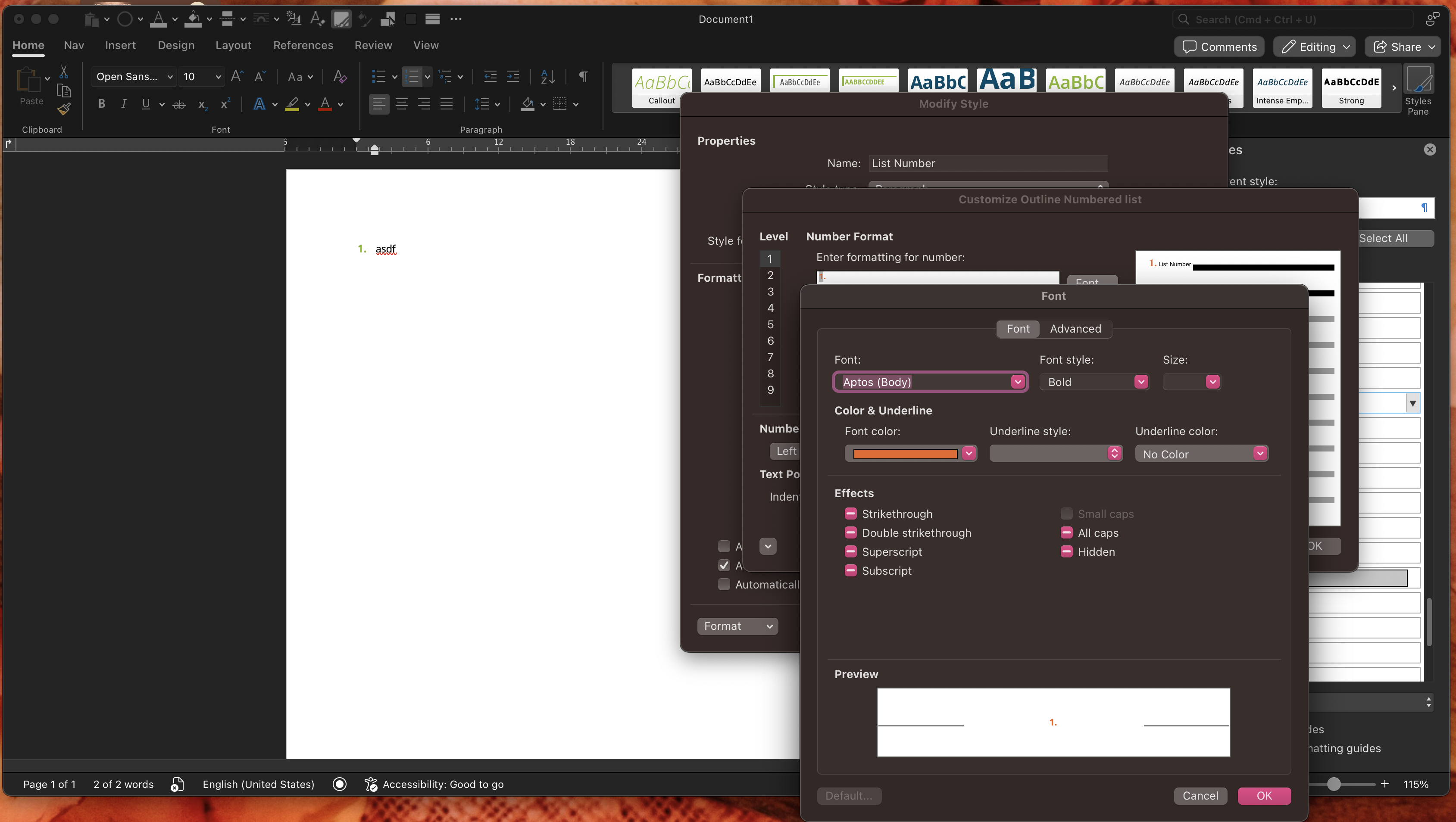Open the Format dropdown in Modify Style
The image size is (1456, 822).
tap(737, 626)
